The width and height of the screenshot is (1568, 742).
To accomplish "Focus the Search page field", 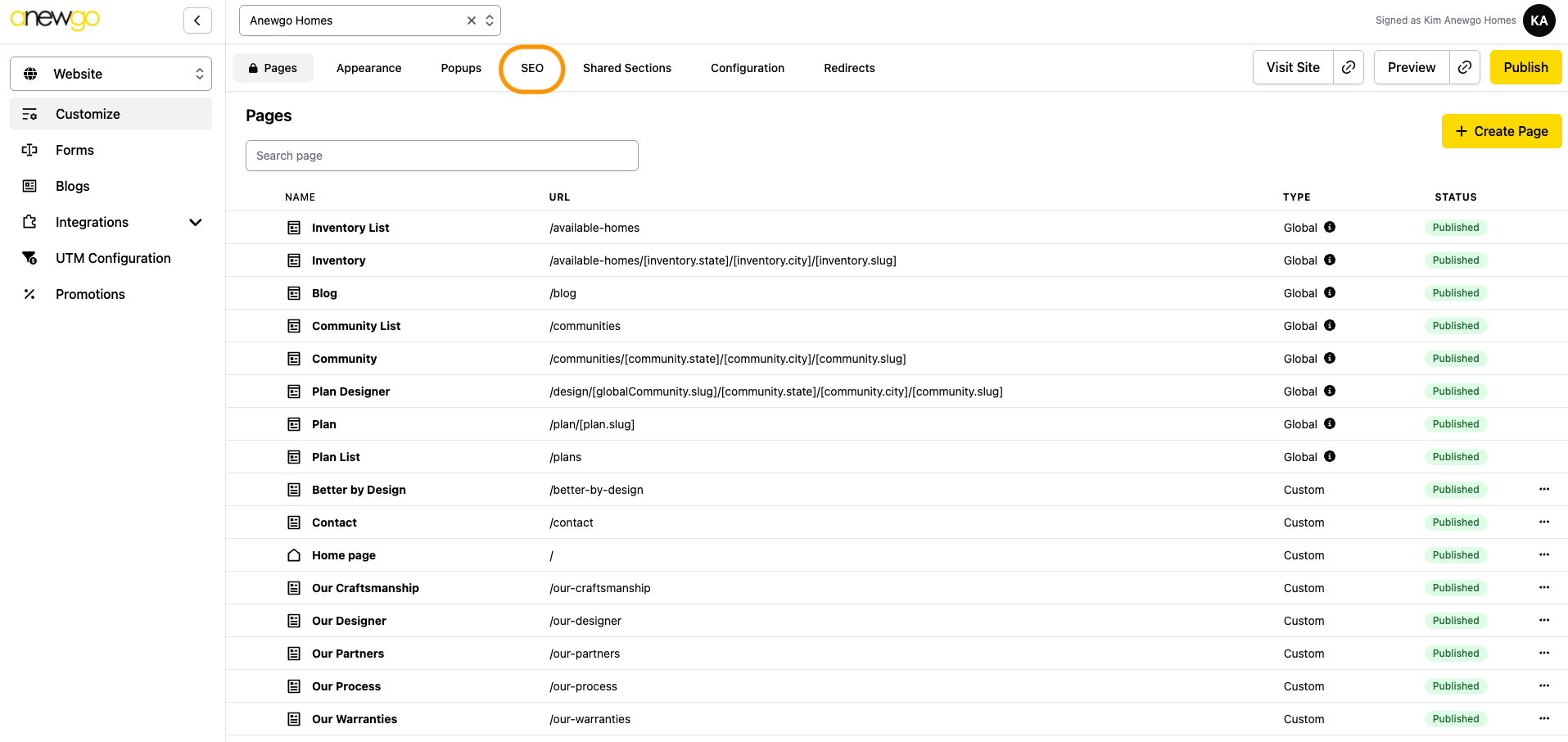I will click(441, 156).
